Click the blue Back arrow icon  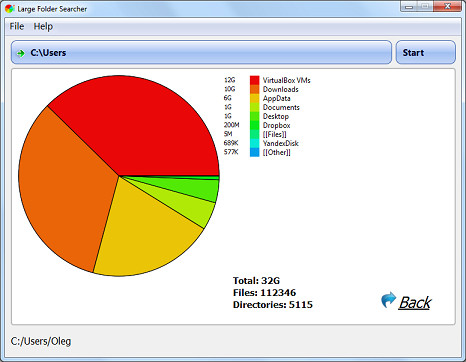coord(388,300)
